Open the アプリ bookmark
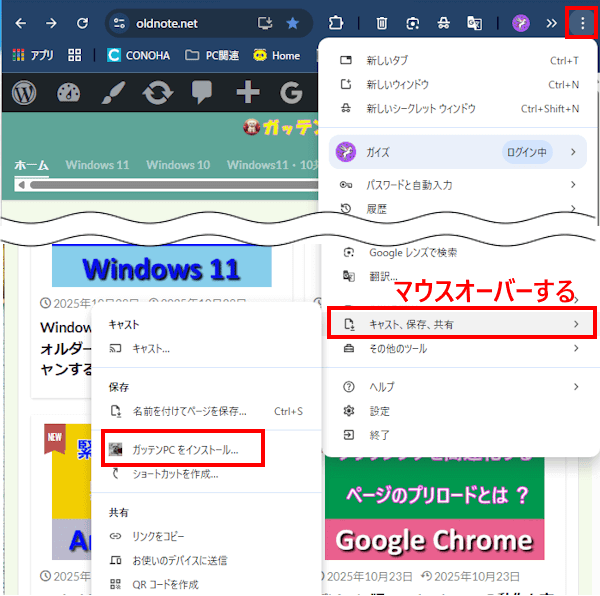The image size is (600, 596). [x=33, y=55]
